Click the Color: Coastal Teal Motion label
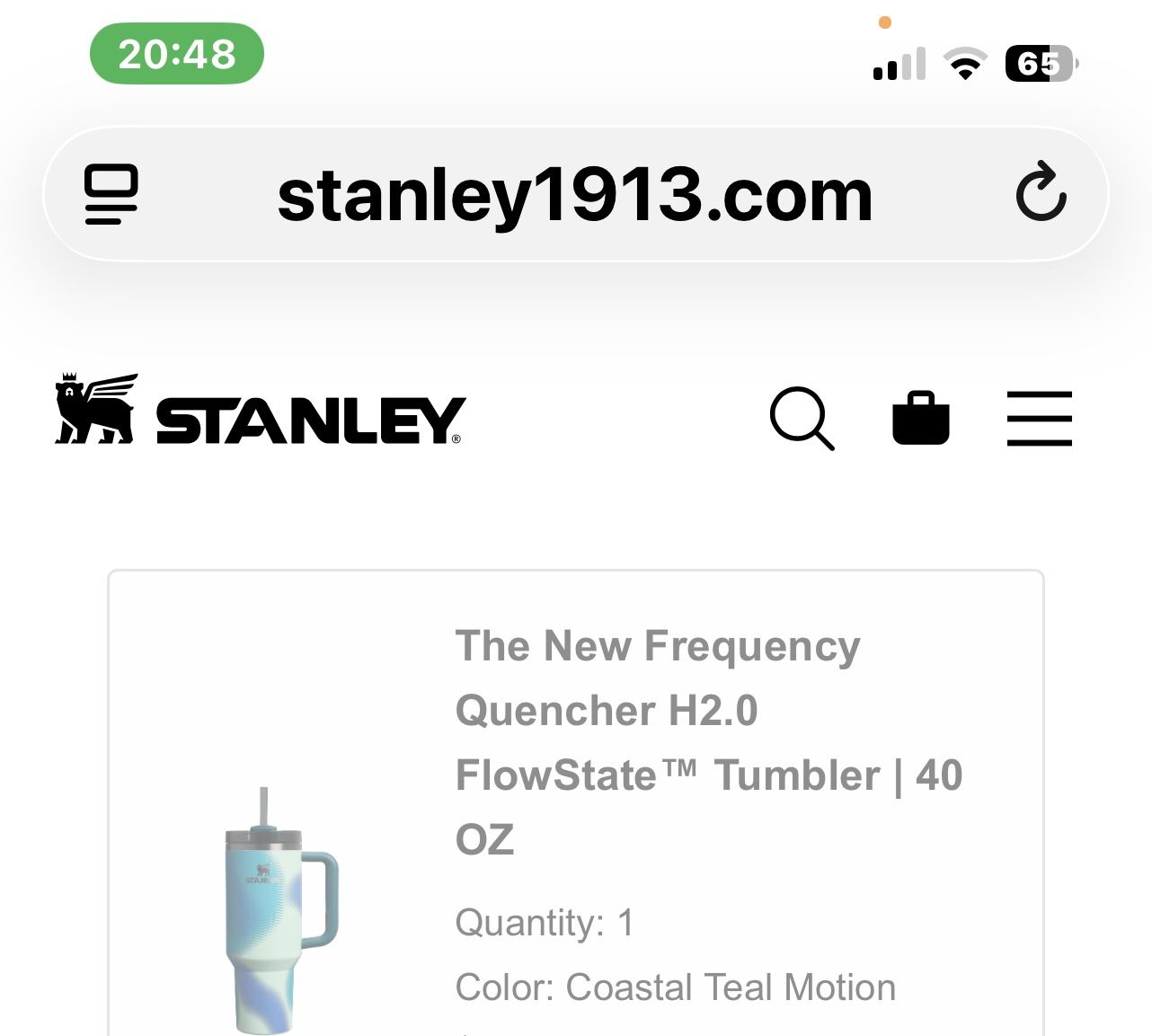Image resolution: width=1152 pixels, height=1036 pixels. 675,987
